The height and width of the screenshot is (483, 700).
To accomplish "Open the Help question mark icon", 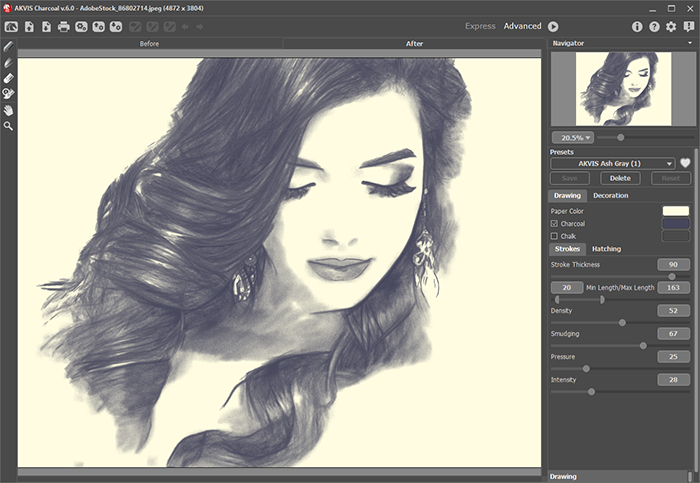I will (654, 26).
